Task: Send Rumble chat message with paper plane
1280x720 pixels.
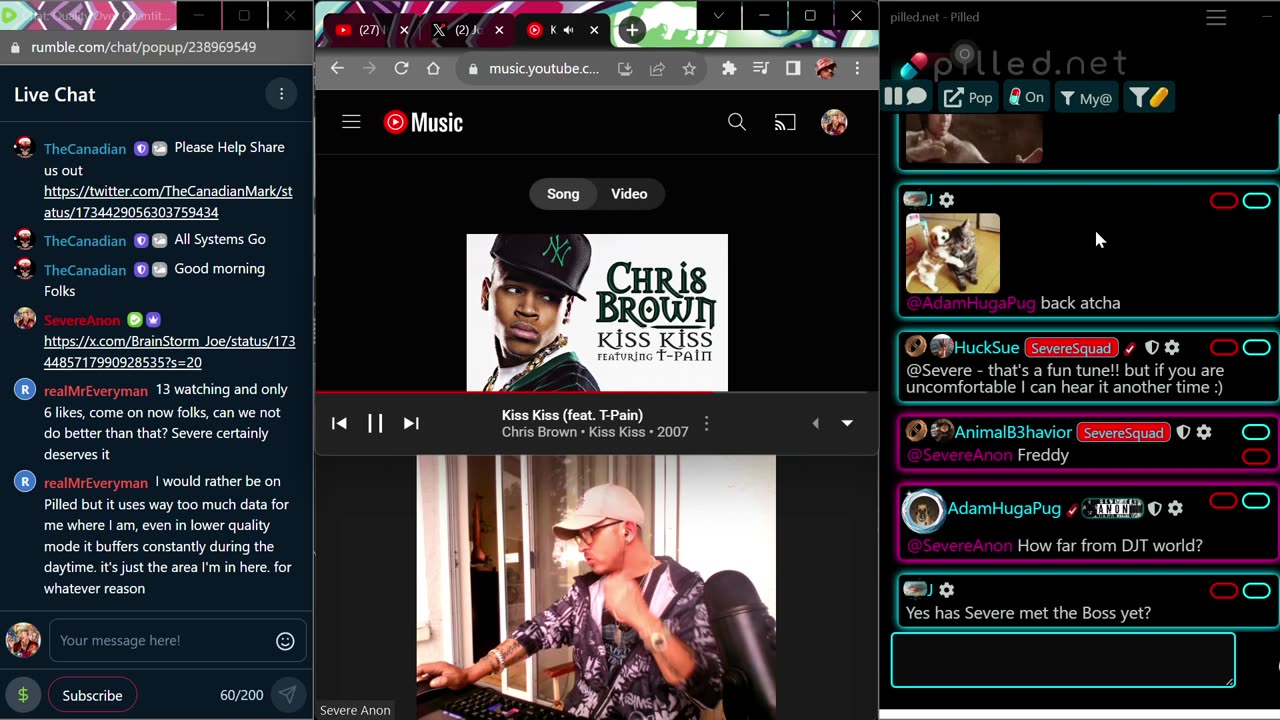Action: click(287, 695)
